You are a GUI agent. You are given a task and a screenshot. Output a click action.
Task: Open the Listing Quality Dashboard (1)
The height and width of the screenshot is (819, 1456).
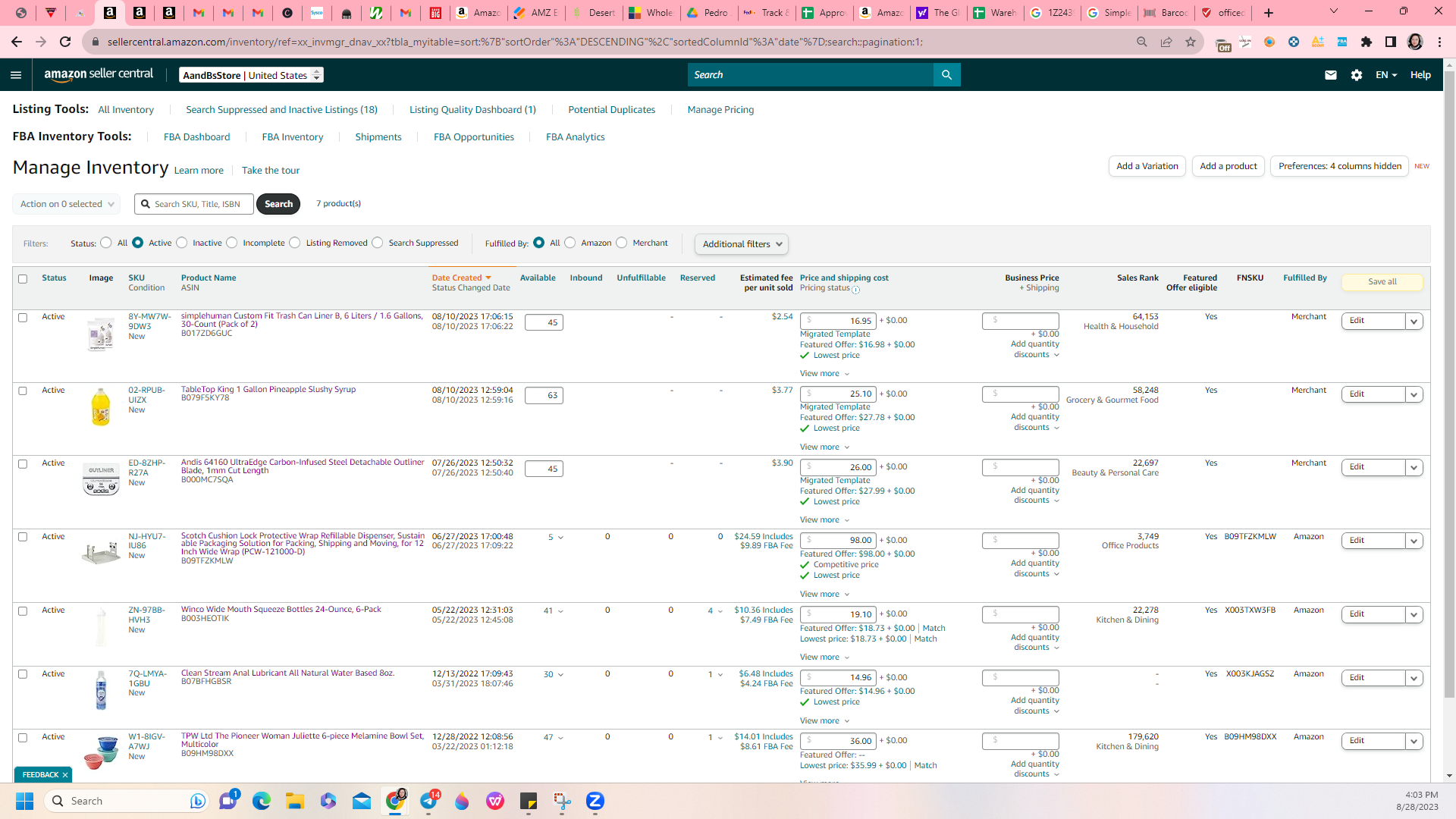coord(472,110)
